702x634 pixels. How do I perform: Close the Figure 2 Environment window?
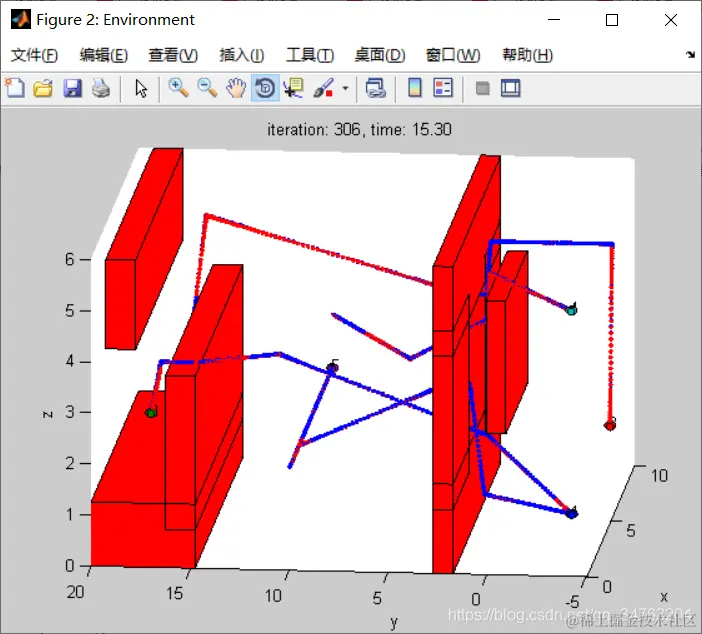pyautogui.click(x=671, y=20)
